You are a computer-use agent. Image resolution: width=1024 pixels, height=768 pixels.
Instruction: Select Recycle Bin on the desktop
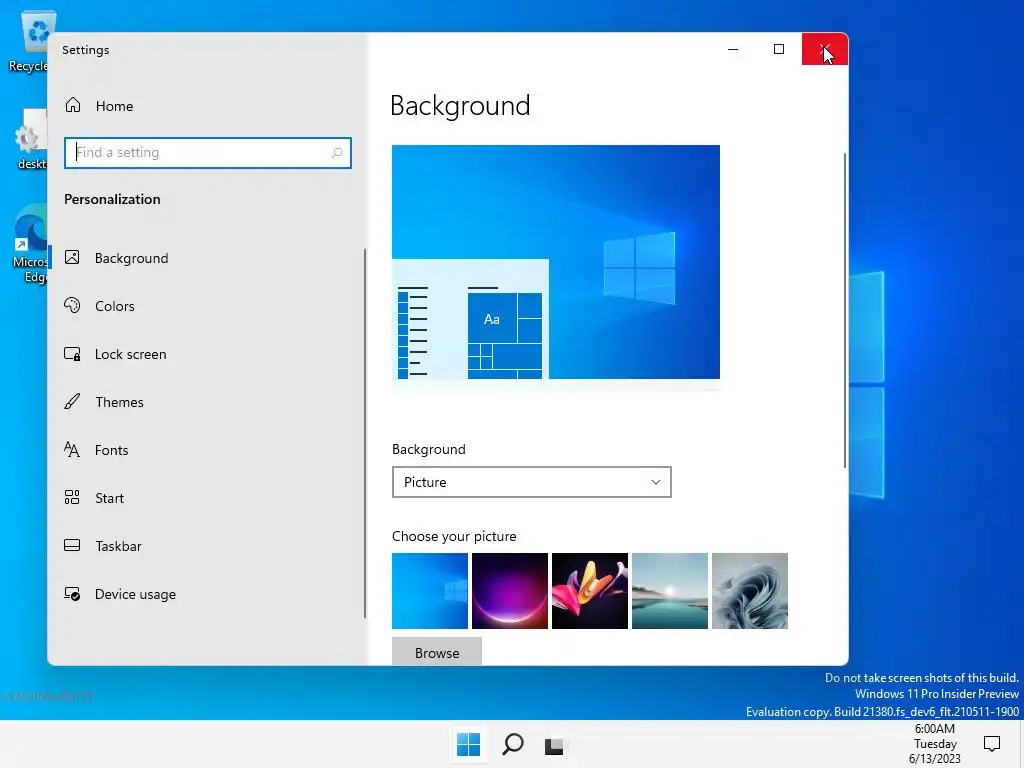point(27,43)
